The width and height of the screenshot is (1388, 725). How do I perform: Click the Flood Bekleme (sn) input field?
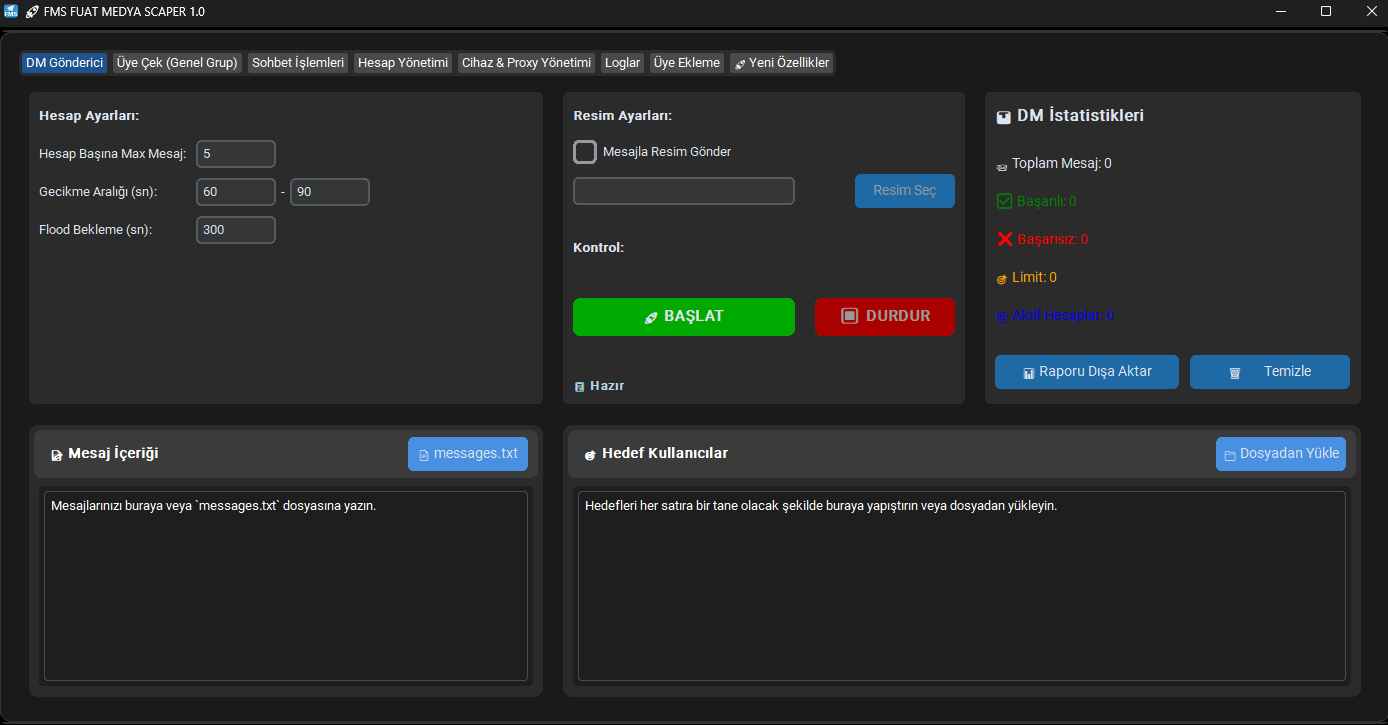point(235,230)
